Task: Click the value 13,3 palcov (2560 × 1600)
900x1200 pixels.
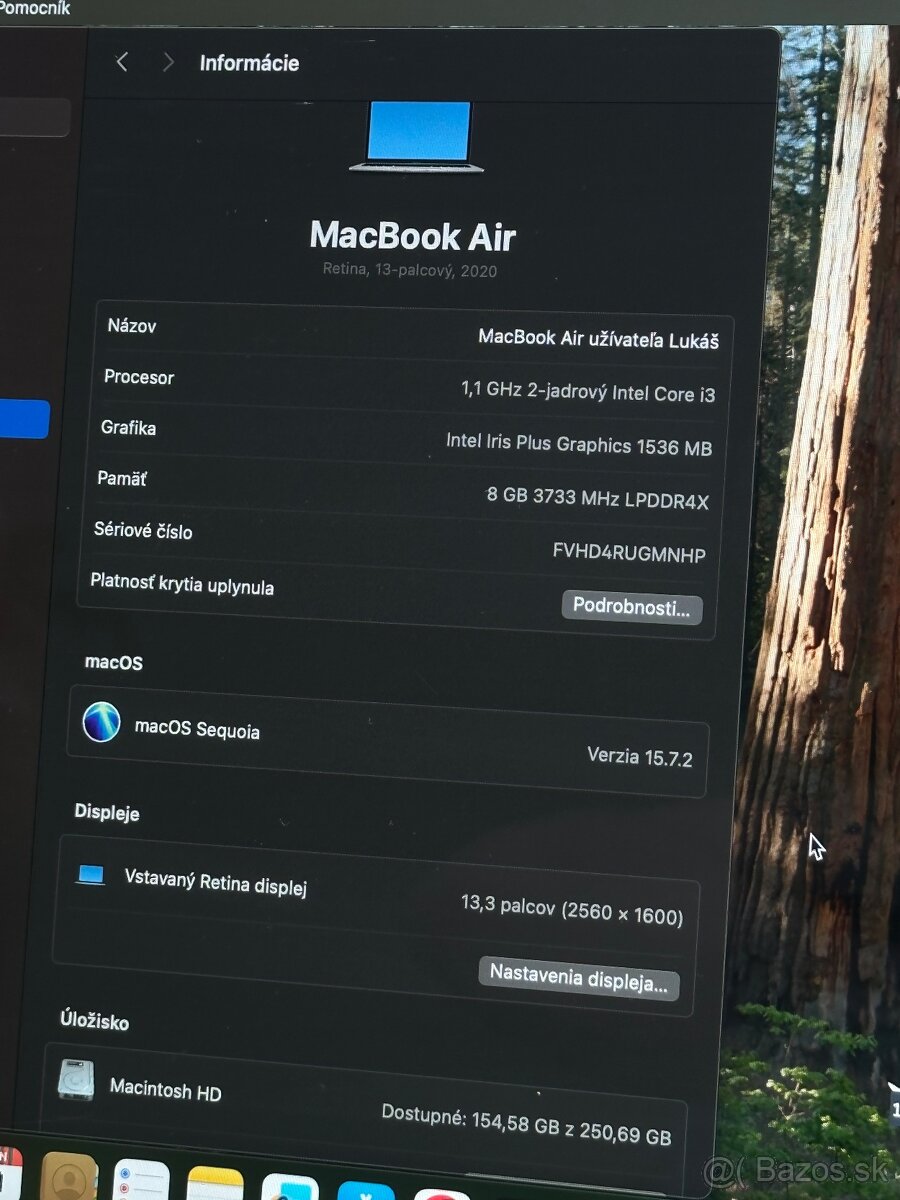Action: tap(572, 909)
